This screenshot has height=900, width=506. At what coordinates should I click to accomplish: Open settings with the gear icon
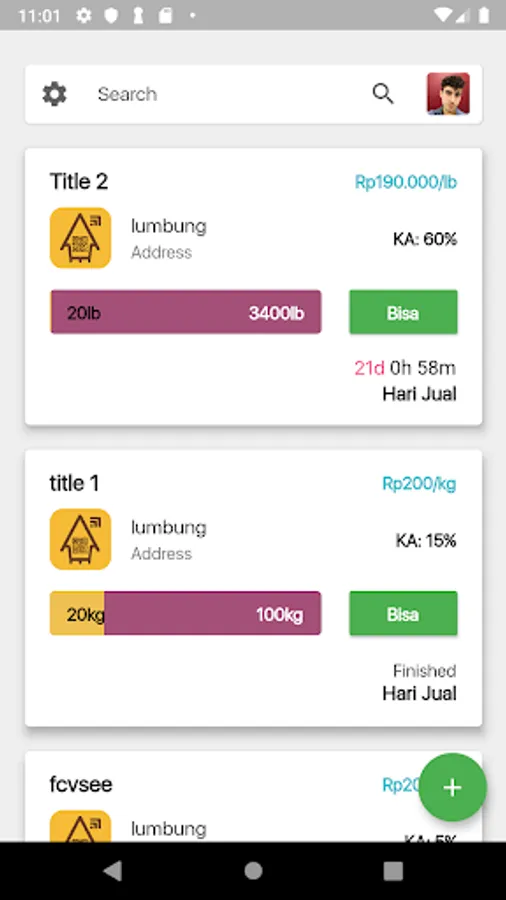(55, 94)
